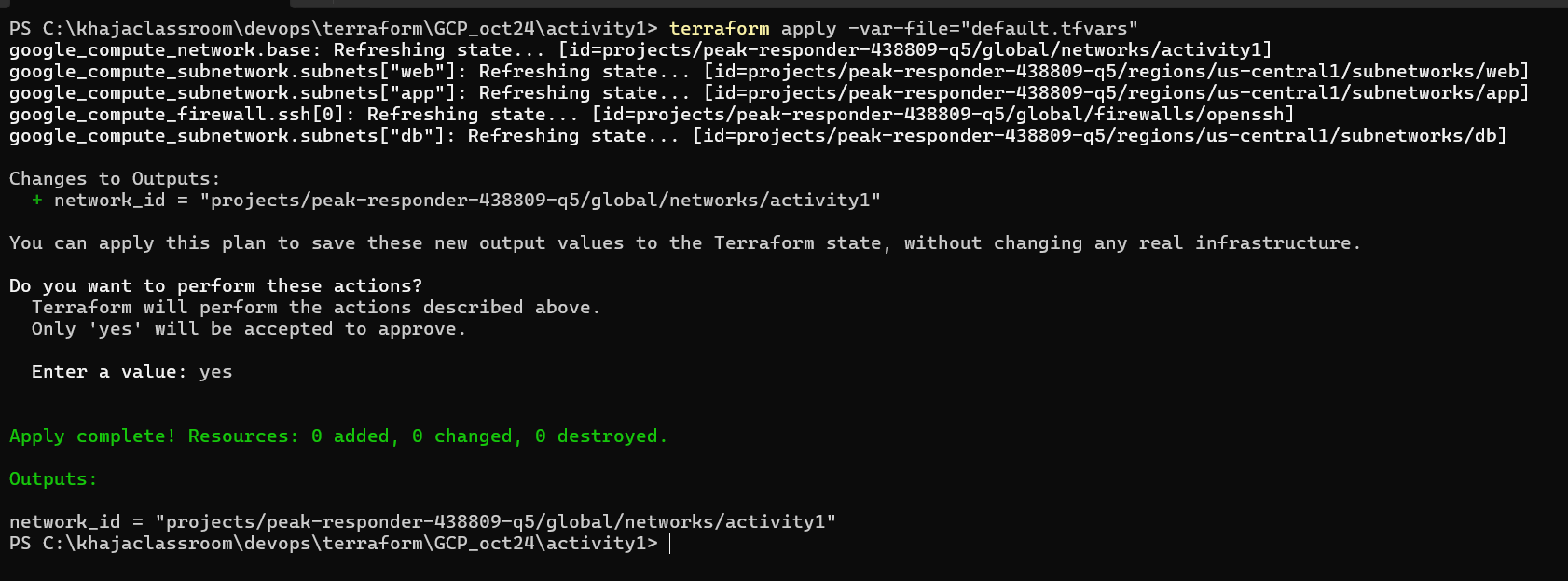
Task: Click the green plus sign before network_id
Action: (37, 201)
